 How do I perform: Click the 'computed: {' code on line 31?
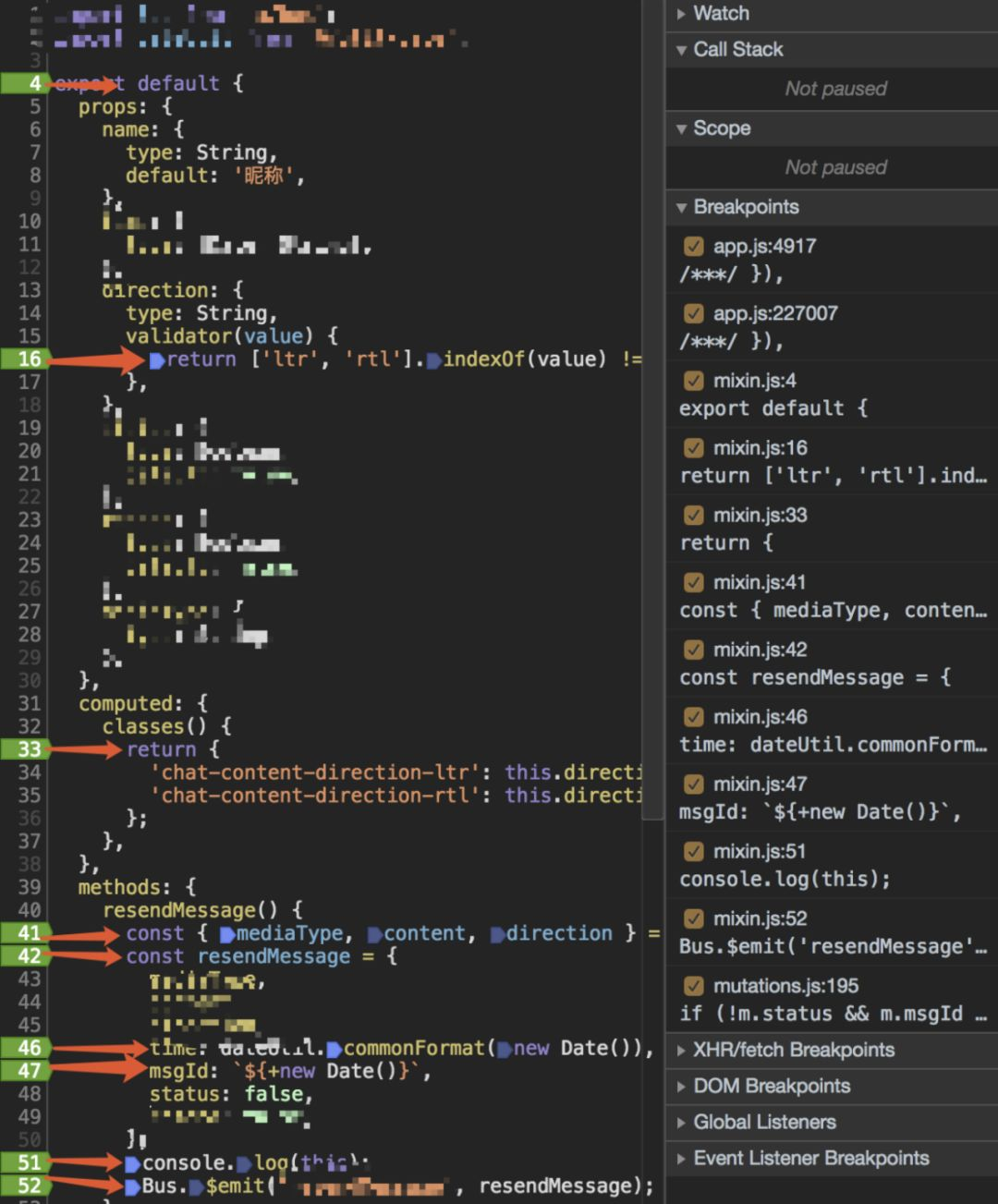(143, 704)
